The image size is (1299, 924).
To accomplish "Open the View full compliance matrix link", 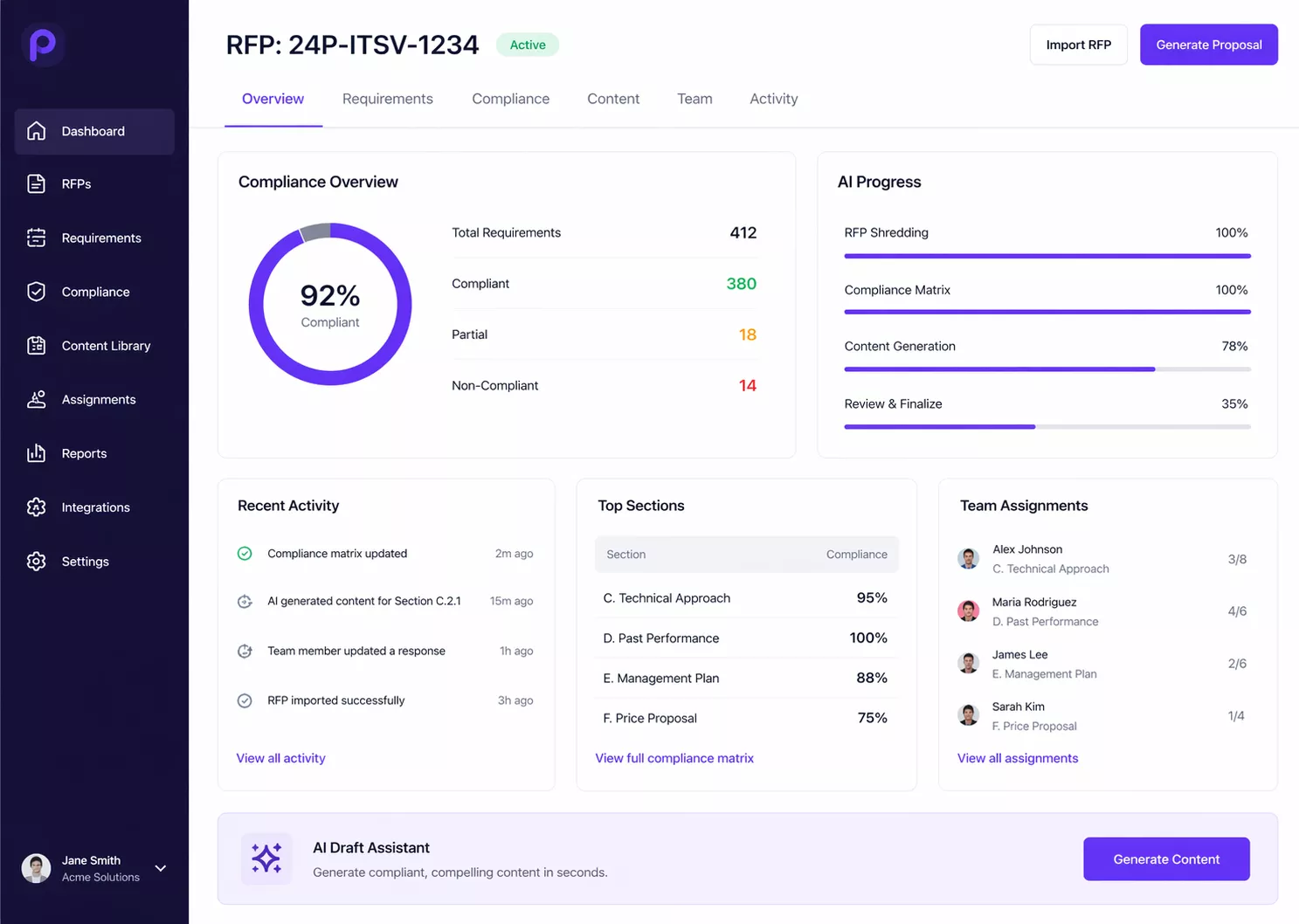I will tap(674, 758).
